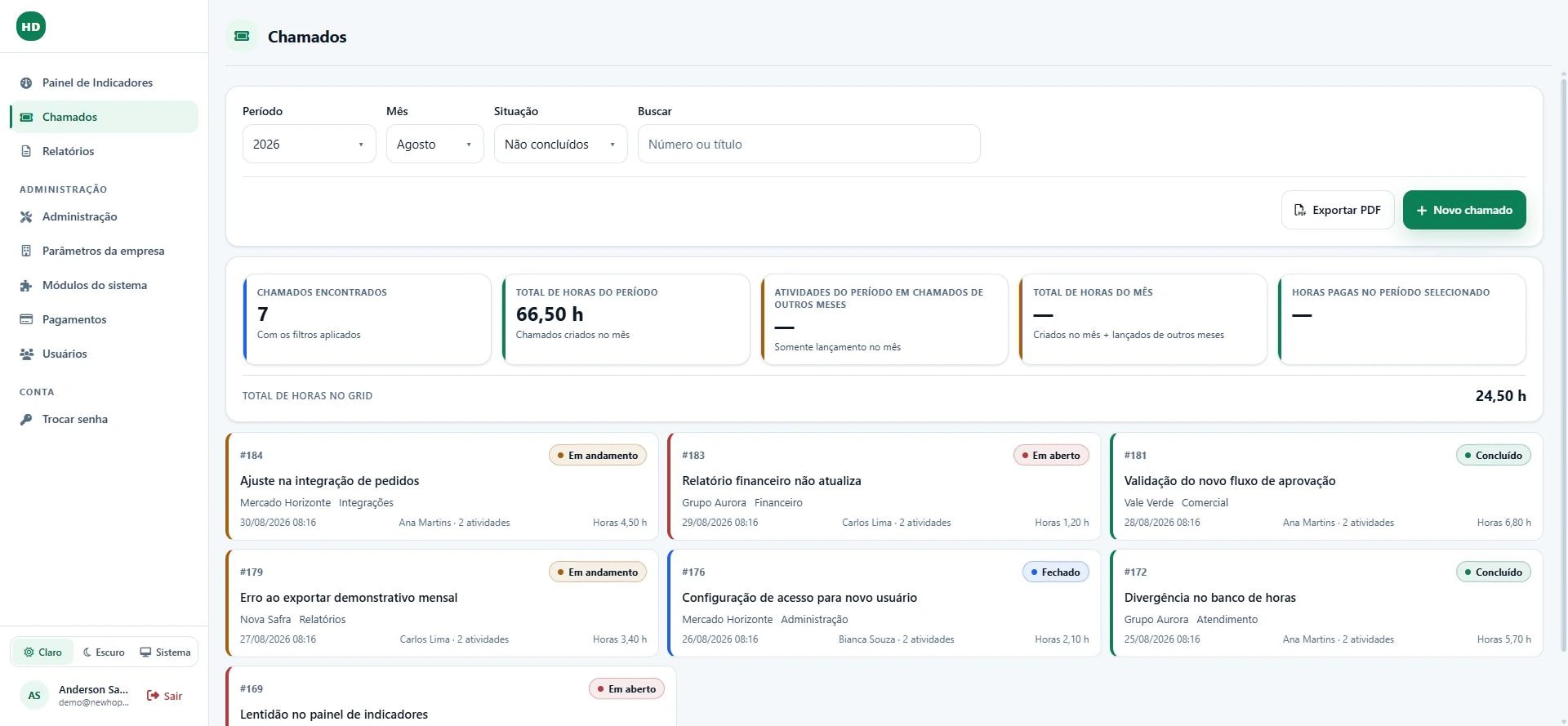Open ticket #169 Lentidão no painel de indicadores
The height and width of the screenshot is (726, 1568).
451,696
